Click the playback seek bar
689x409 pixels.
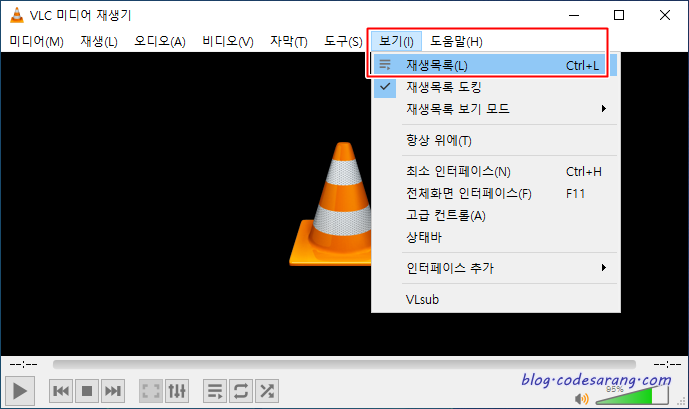[344, 364]
